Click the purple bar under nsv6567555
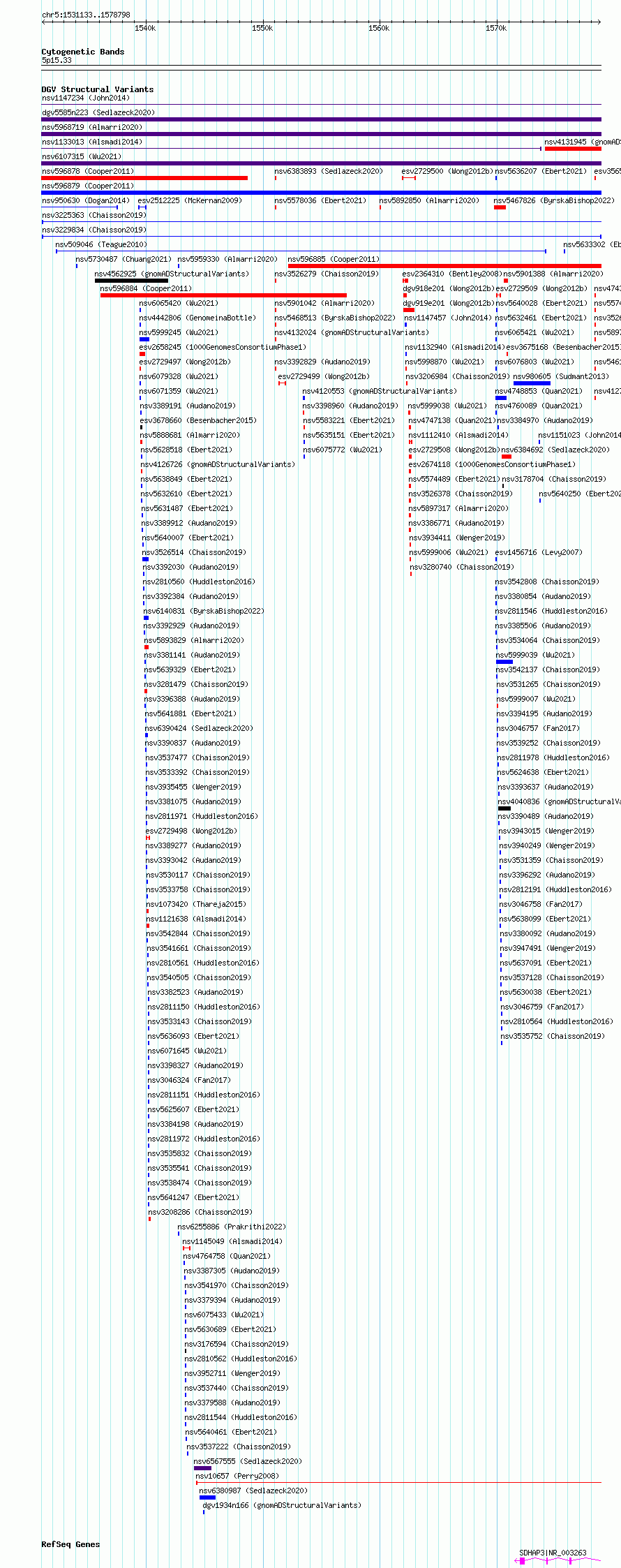This screenshot has height=1568, width=621. click(202, 1468)
